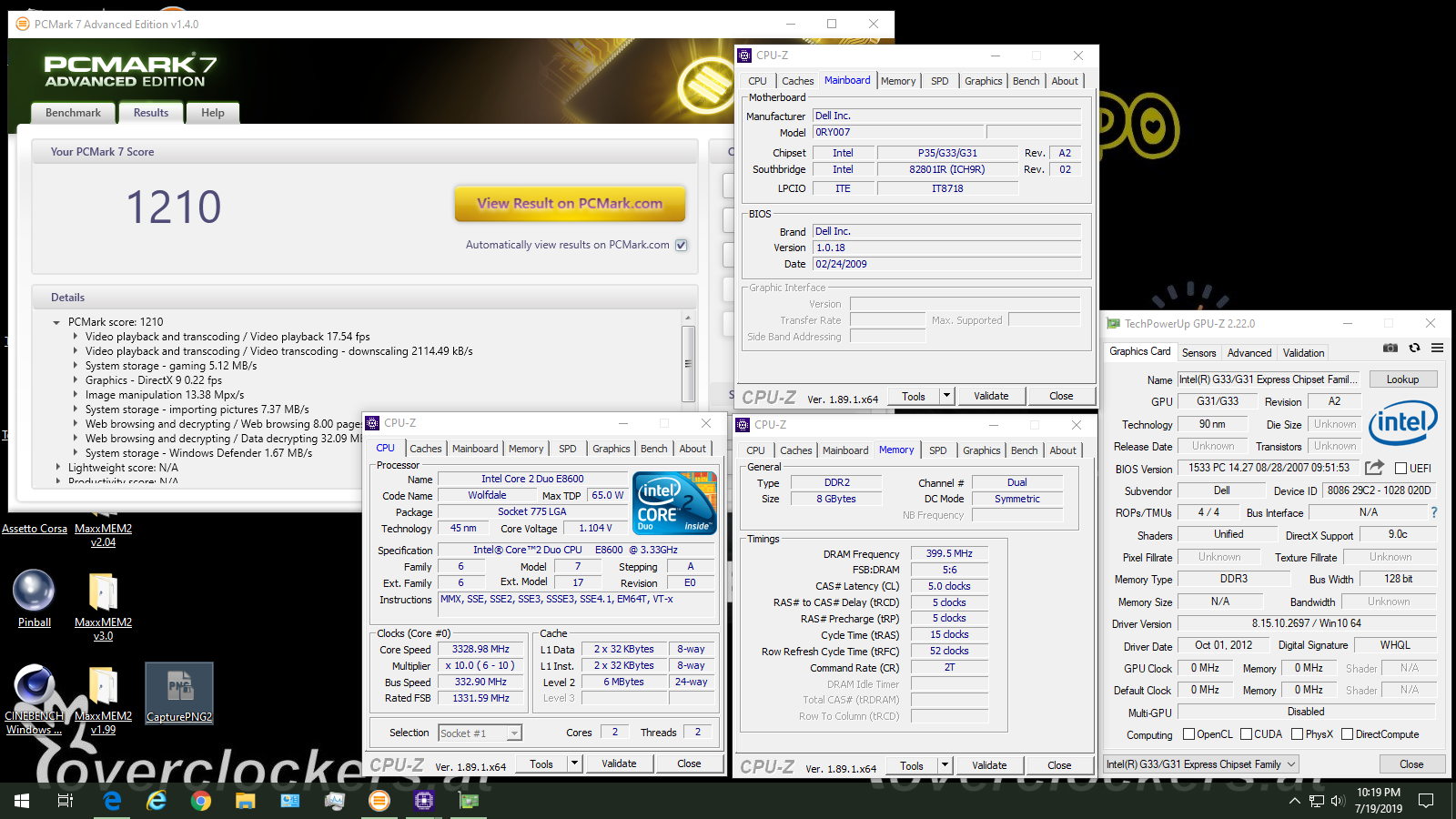The width and height of the screenshot is (1456, 819).
Task: Launch Internet Explorer from the taskbar
Action: [157, 801]
